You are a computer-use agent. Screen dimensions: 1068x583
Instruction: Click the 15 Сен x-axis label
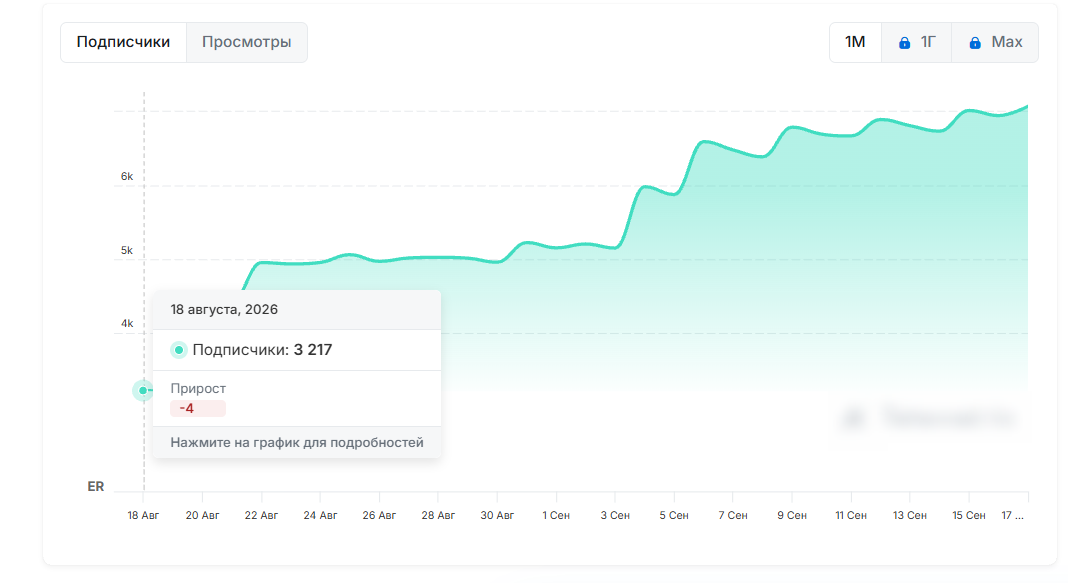(969, 516)
